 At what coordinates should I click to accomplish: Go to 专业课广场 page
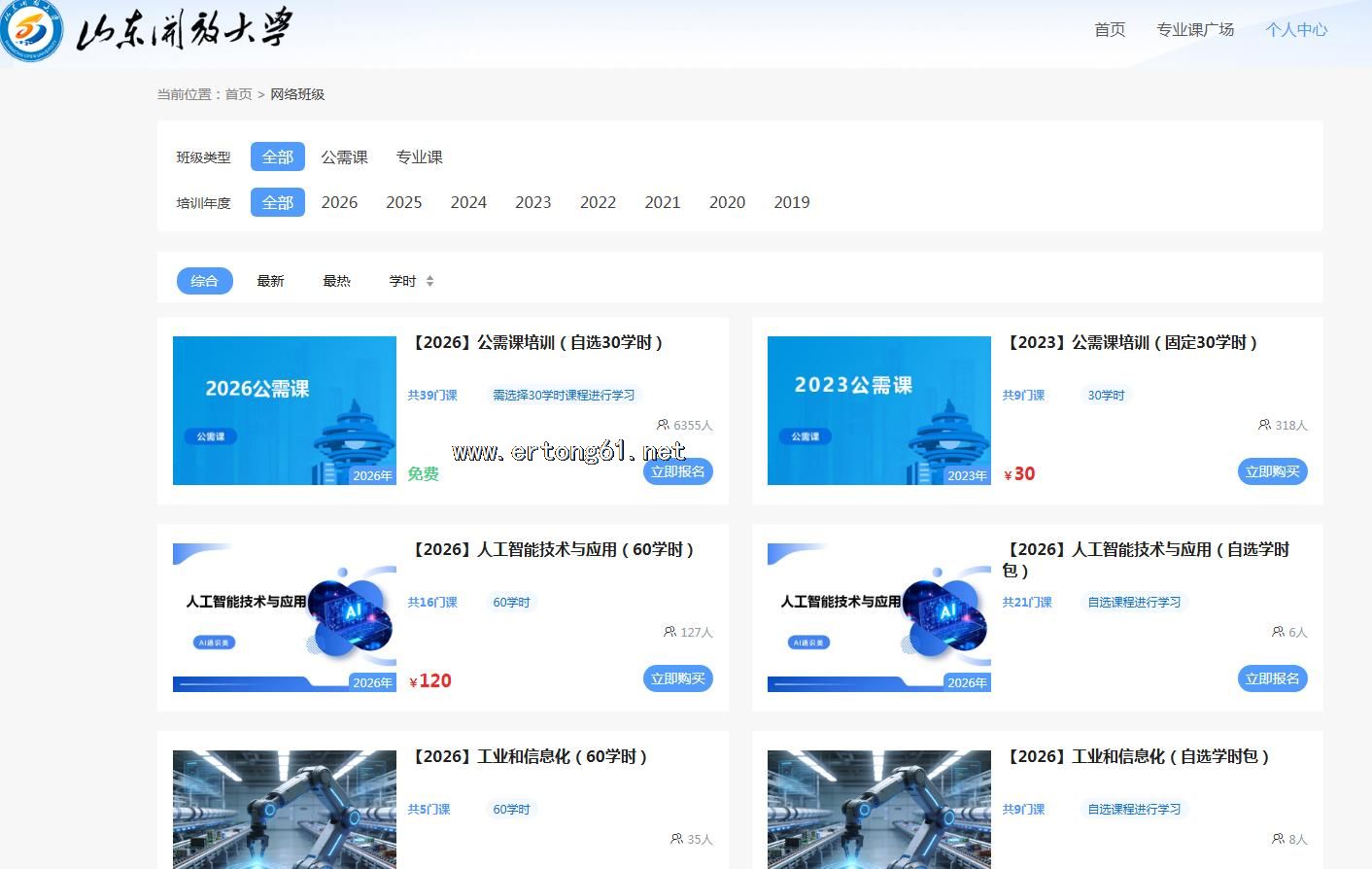(x=1194, y=29)
